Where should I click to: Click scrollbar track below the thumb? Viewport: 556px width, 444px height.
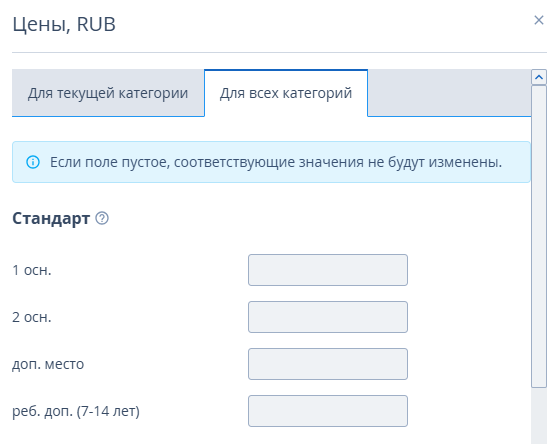pyautogui.click(x=539, y=416)
